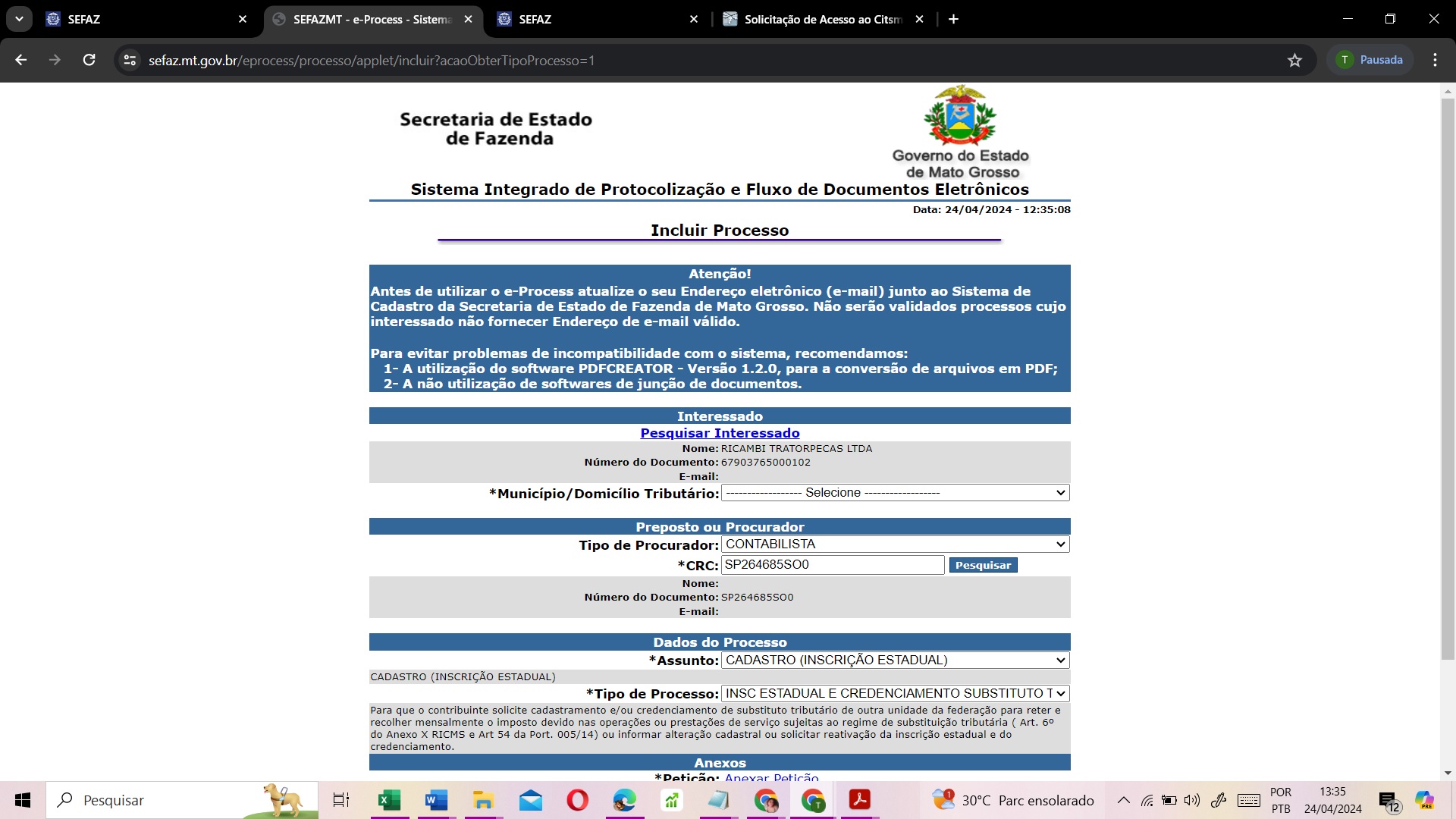Open Opera browser from the taskbar
The width and height of the screenshot is (1456, 819).
(x=578, y=800)
